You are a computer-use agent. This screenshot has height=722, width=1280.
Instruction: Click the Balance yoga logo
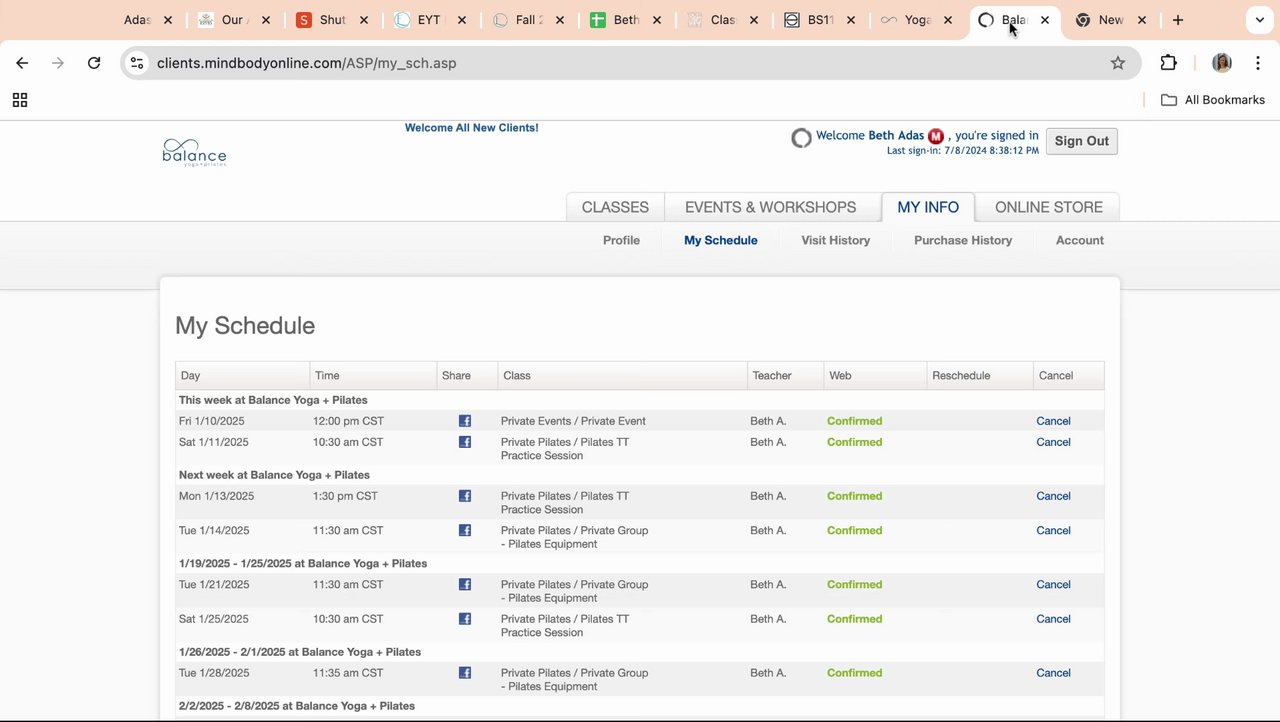194,152
